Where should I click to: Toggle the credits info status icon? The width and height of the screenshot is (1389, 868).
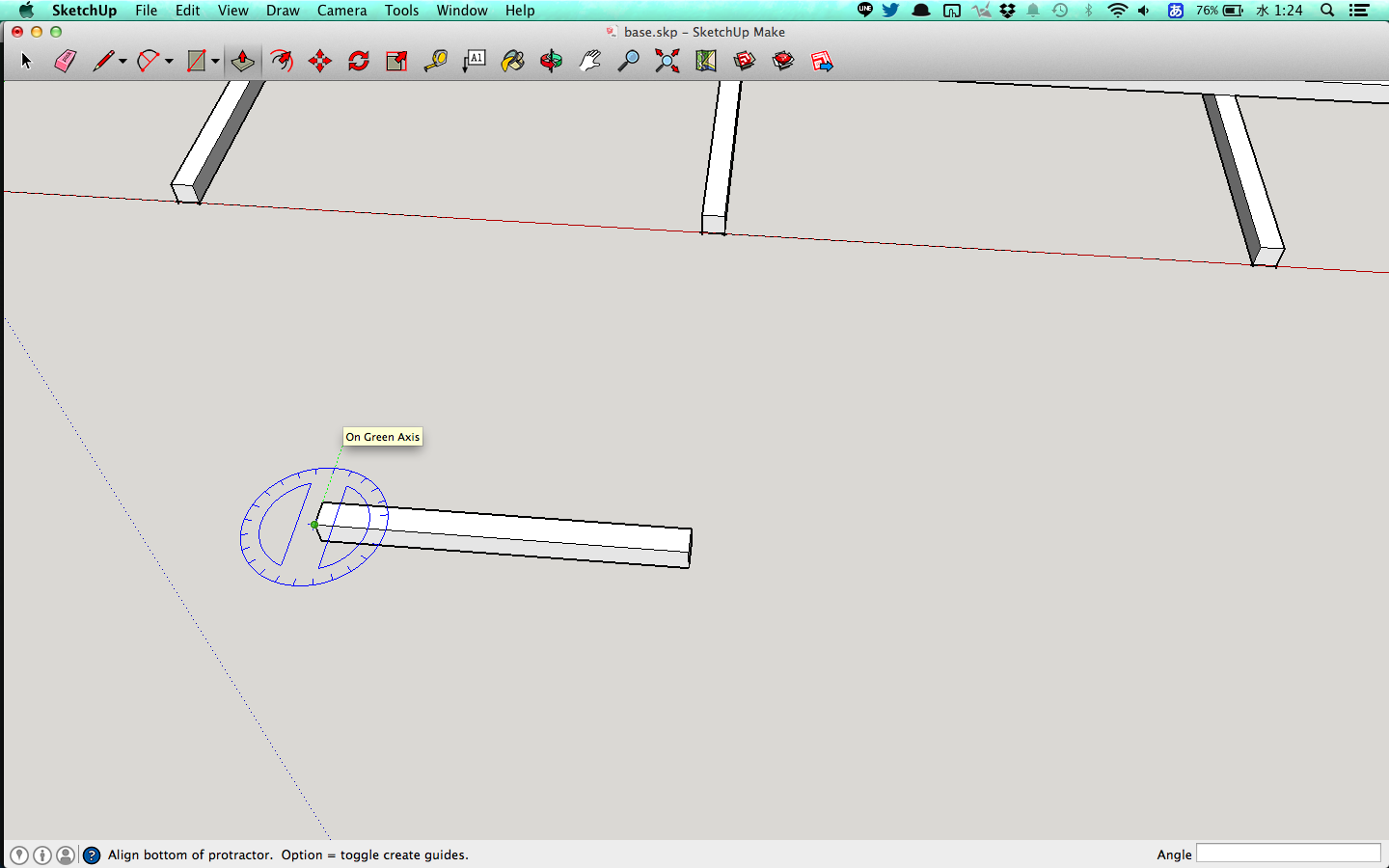tap(42, 855)
